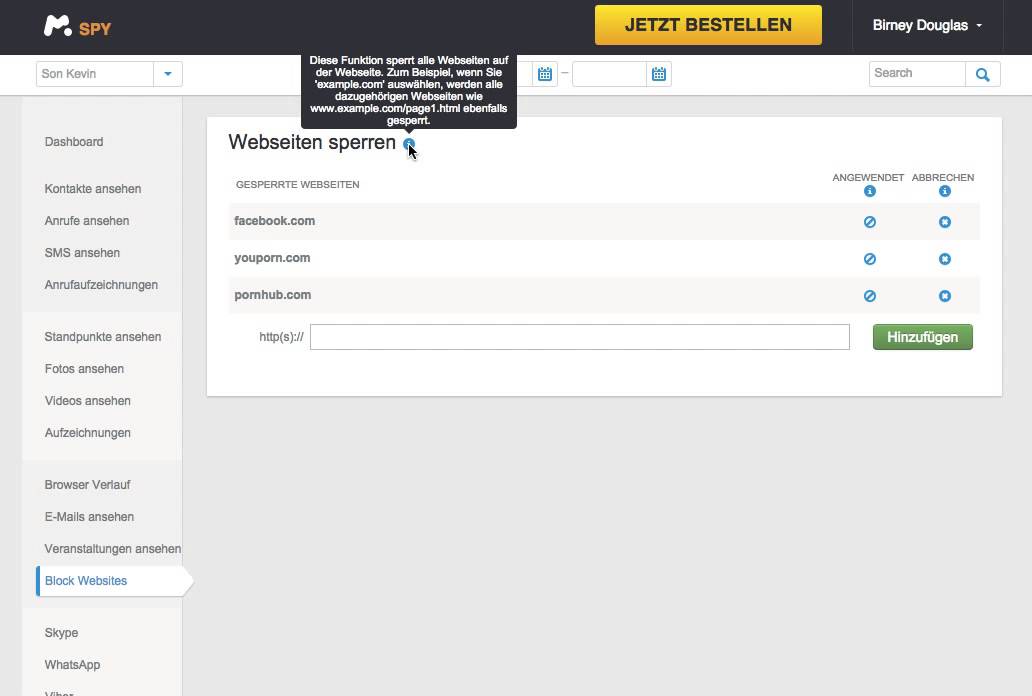Open SMS ansehen in the sidebar
Image resolution: width=1032 pixels, height=696 pixels.
[82, 253]
